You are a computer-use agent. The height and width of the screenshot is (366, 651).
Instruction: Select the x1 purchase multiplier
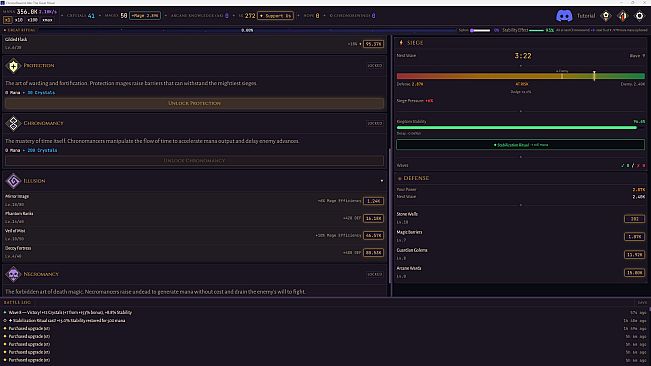coord(7,20)
